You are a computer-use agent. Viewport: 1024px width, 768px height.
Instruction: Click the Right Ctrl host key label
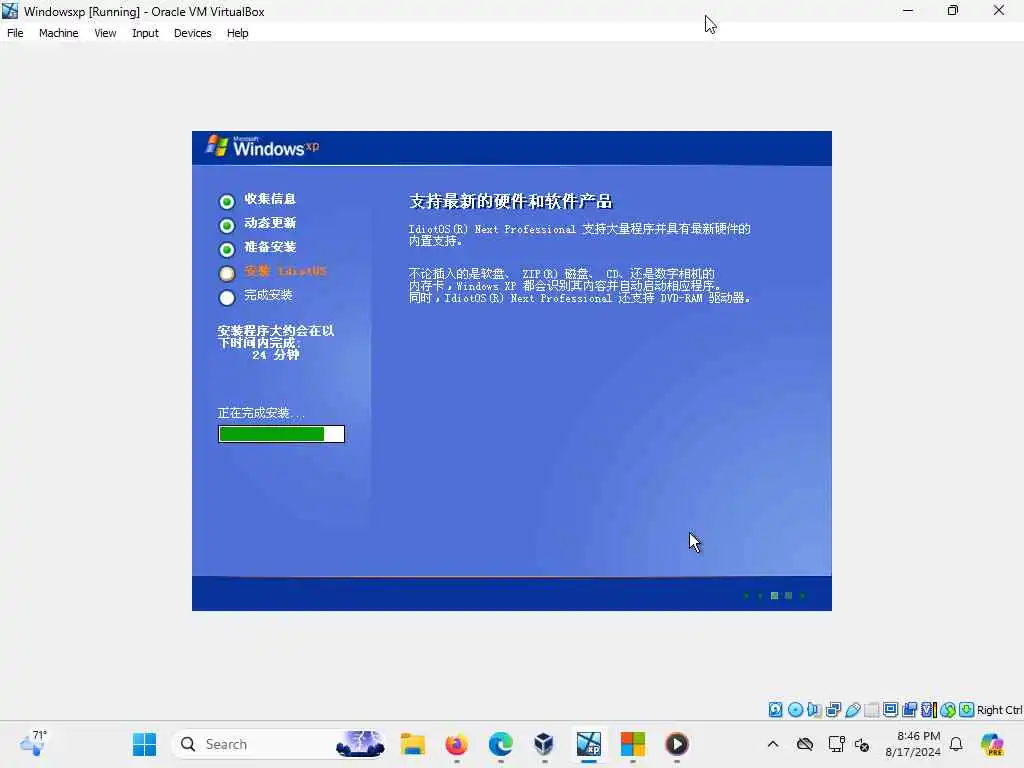tap(999, 710)
